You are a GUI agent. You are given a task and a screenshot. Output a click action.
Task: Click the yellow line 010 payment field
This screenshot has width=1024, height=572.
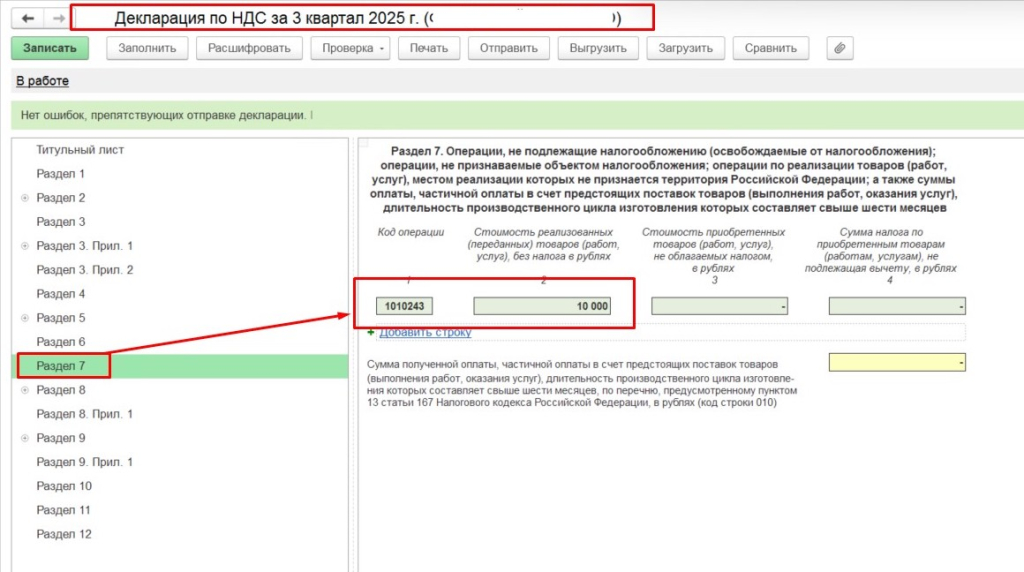897,362
